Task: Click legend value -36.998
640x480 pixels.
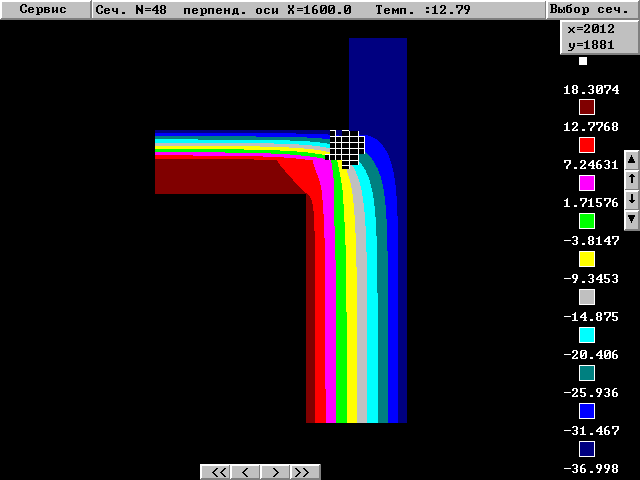Action: 591,469
